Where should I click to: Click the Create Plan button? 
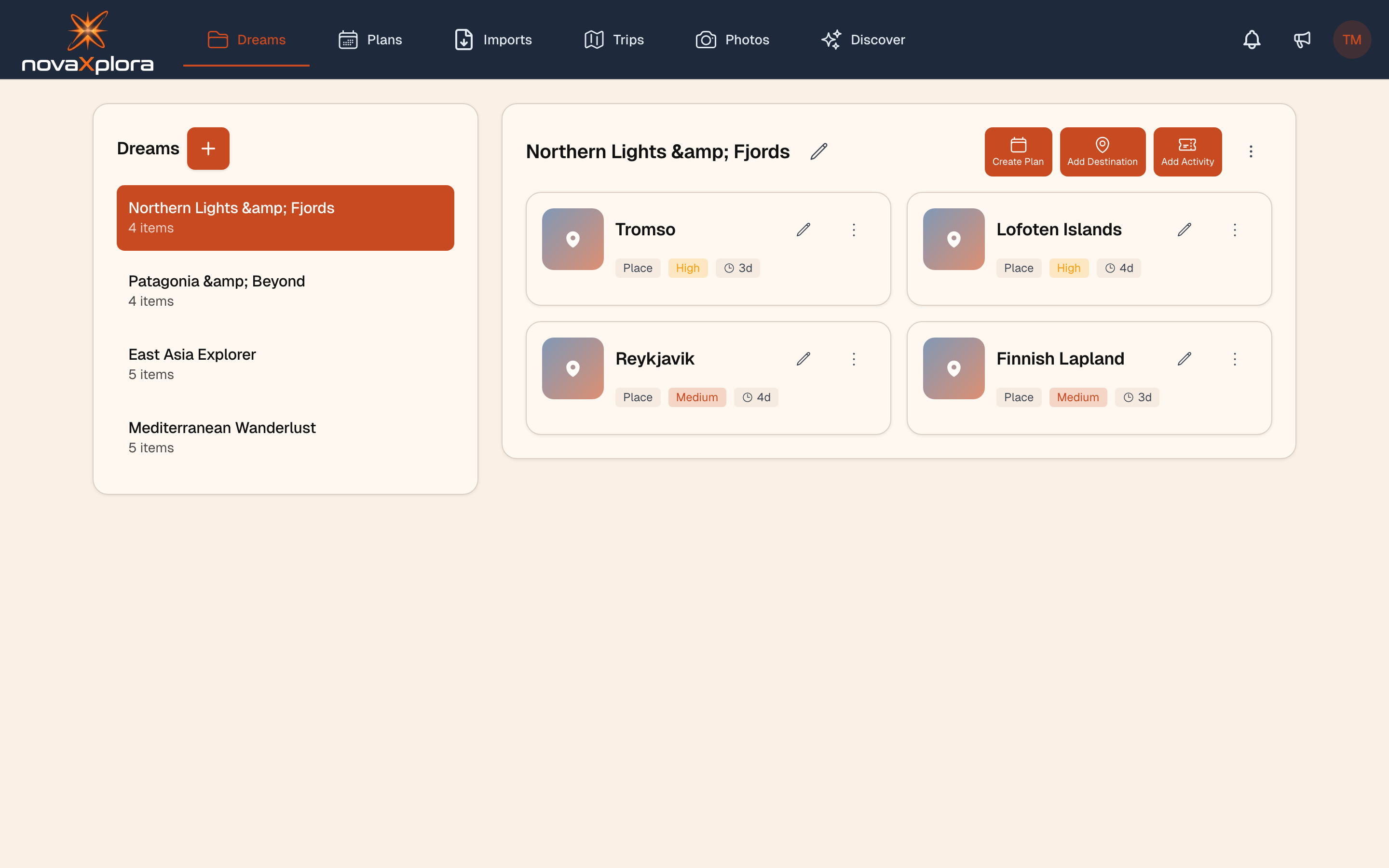1018,151
